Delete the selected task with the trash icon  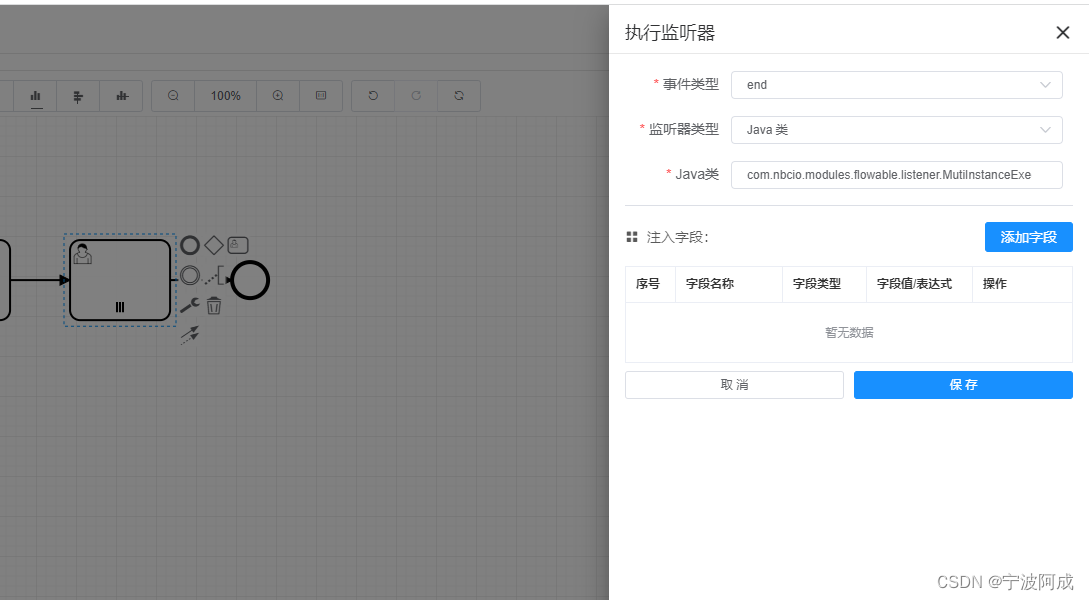tap(214, 305)
